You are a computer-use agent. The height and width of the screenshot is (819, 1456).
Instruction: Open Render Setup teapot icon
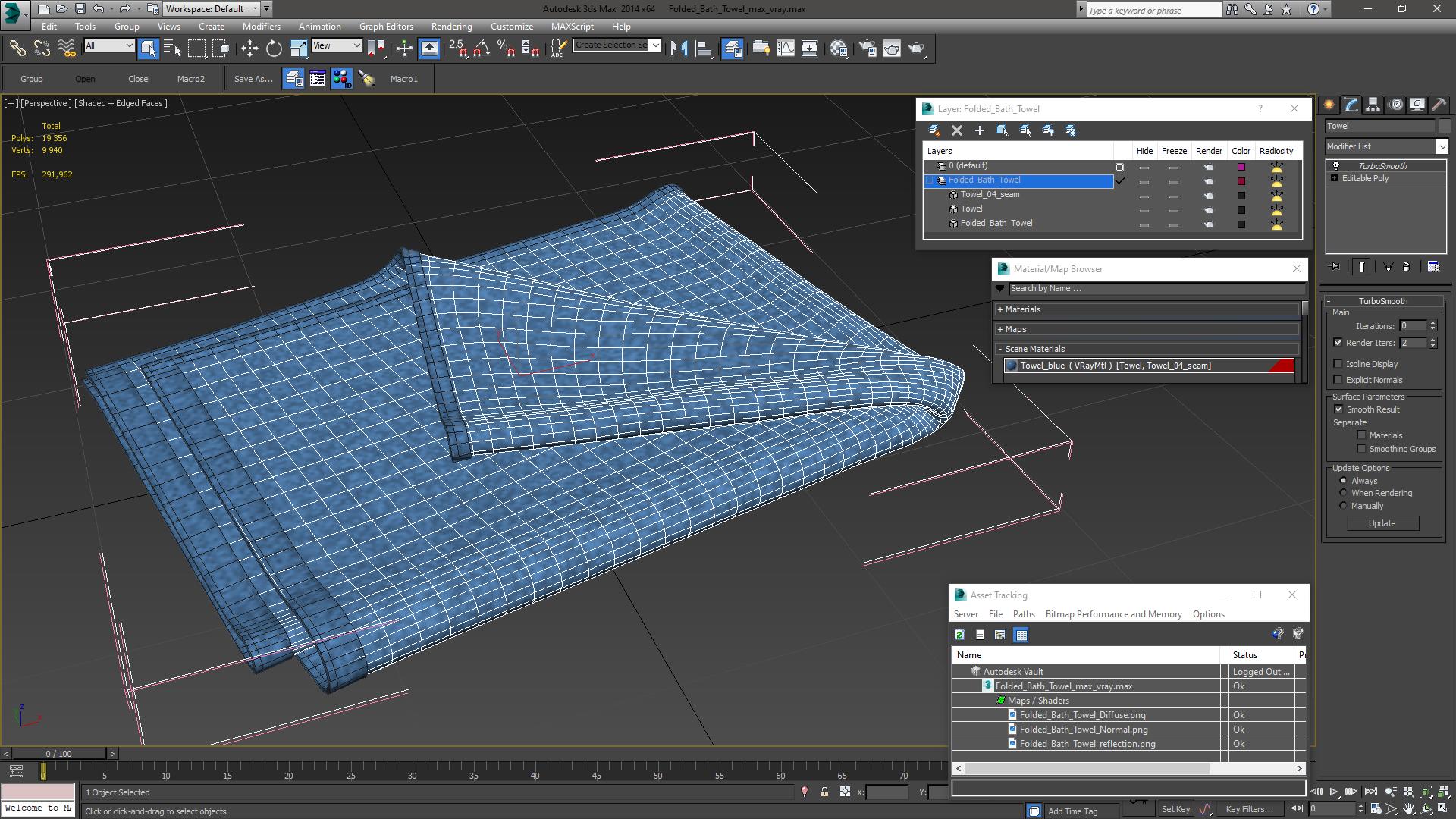pos(868,49)
